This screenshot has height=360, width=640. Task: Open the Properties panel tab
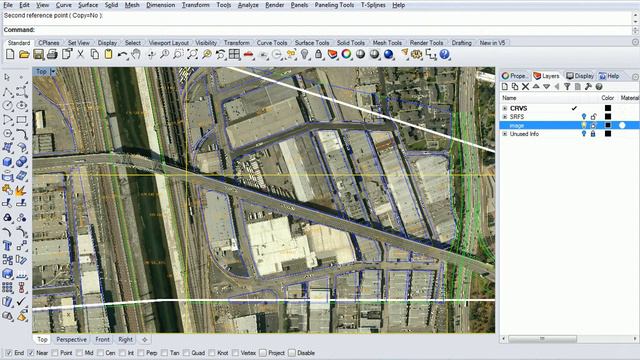[x=515, y=76]
